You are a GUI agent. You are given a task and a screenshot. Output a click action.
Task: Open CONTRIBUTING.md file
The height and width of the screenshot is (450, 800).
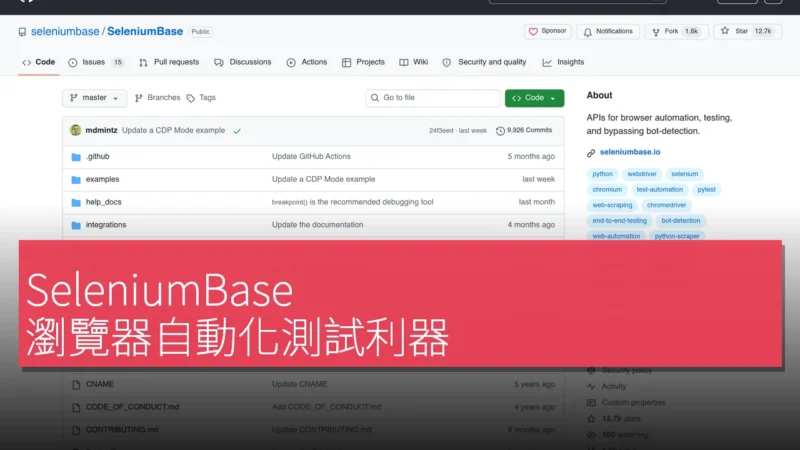click(122, 430)
